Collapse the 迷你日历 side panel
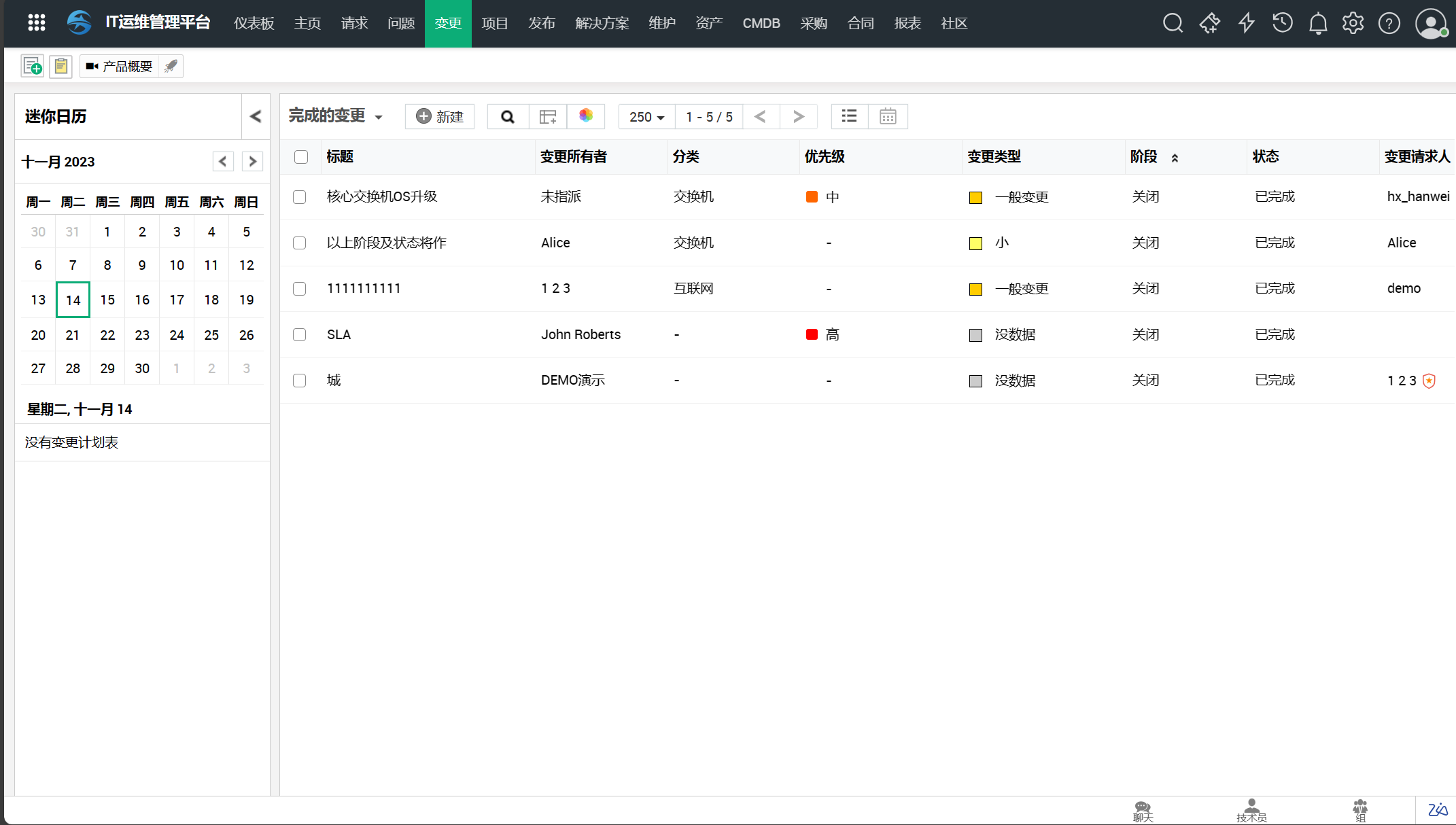Viewport: 1456px width, 825px height. [x=256, y=116]
